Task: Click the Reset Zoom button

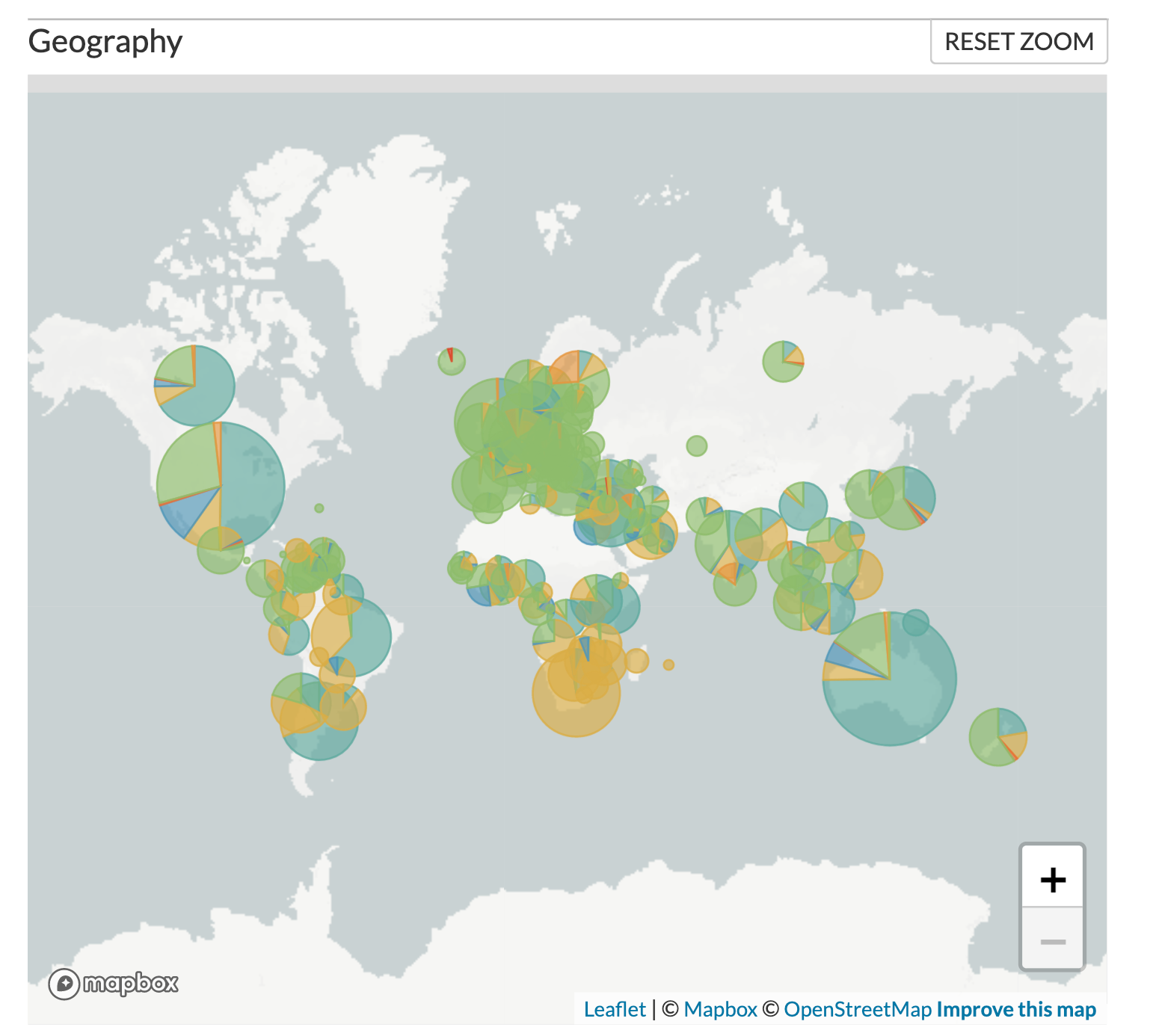Action: tap(1018, 42)
